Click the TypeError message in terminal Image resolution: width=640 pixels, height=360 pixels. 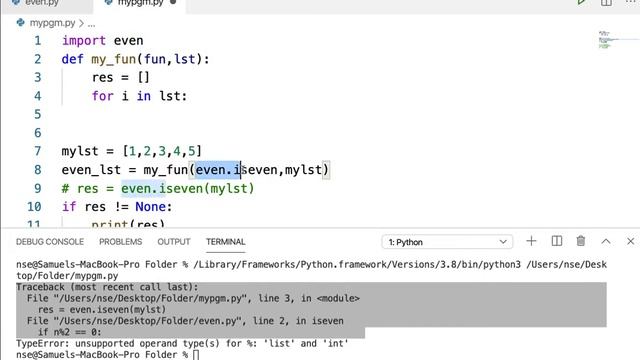[x=182, y=343]
